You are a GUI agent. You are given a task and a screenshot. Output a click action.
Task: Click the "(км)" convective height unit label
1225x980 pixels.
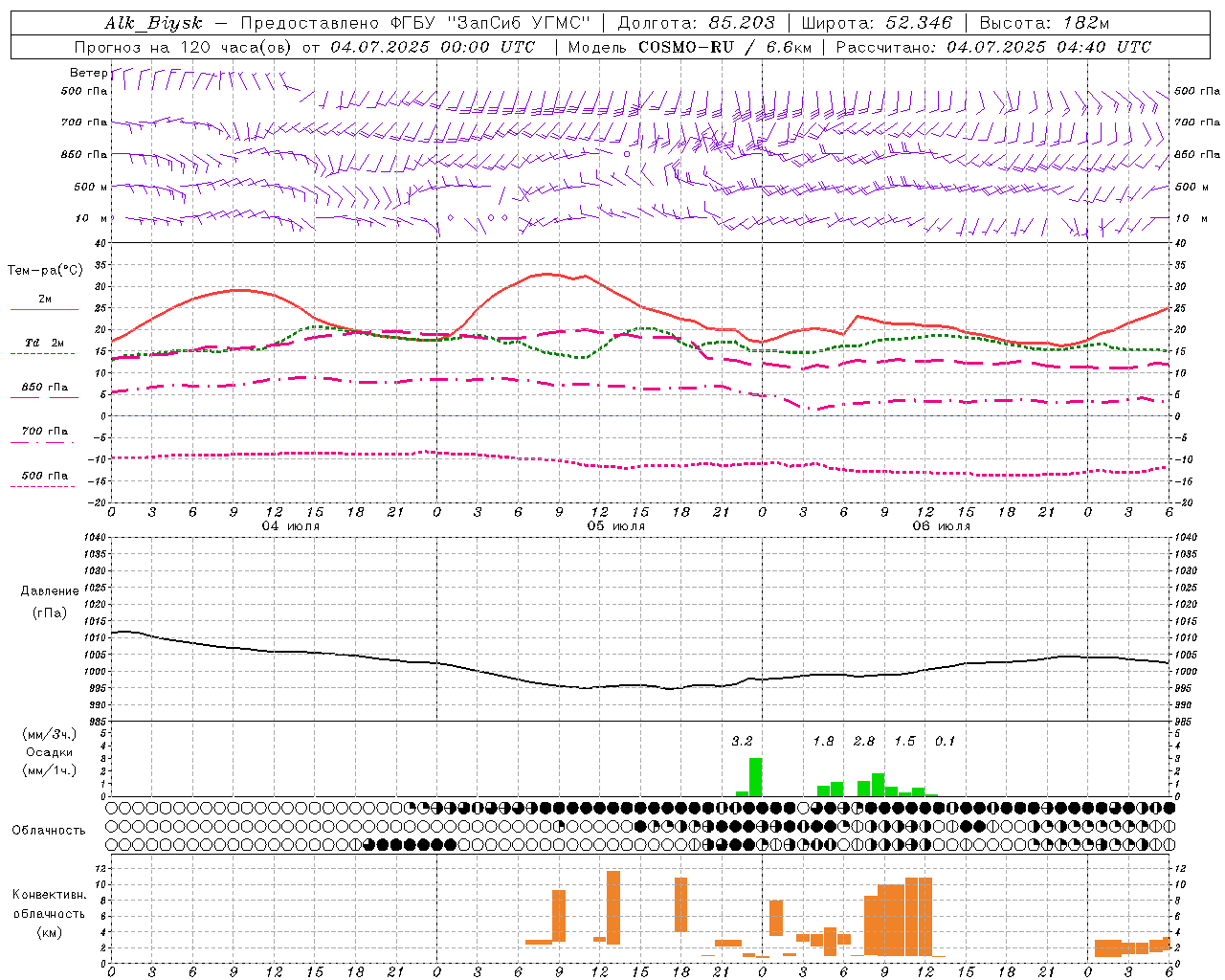click(50, 932)
